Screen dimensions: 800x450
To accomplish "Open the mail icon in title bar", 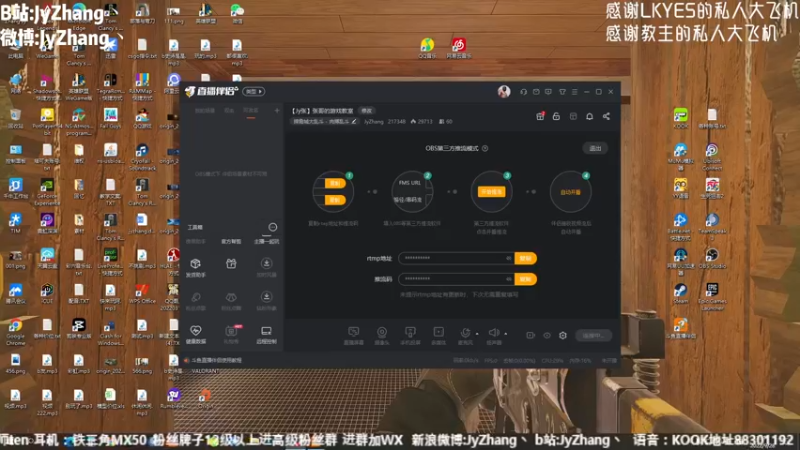I will tap(536, 92).
